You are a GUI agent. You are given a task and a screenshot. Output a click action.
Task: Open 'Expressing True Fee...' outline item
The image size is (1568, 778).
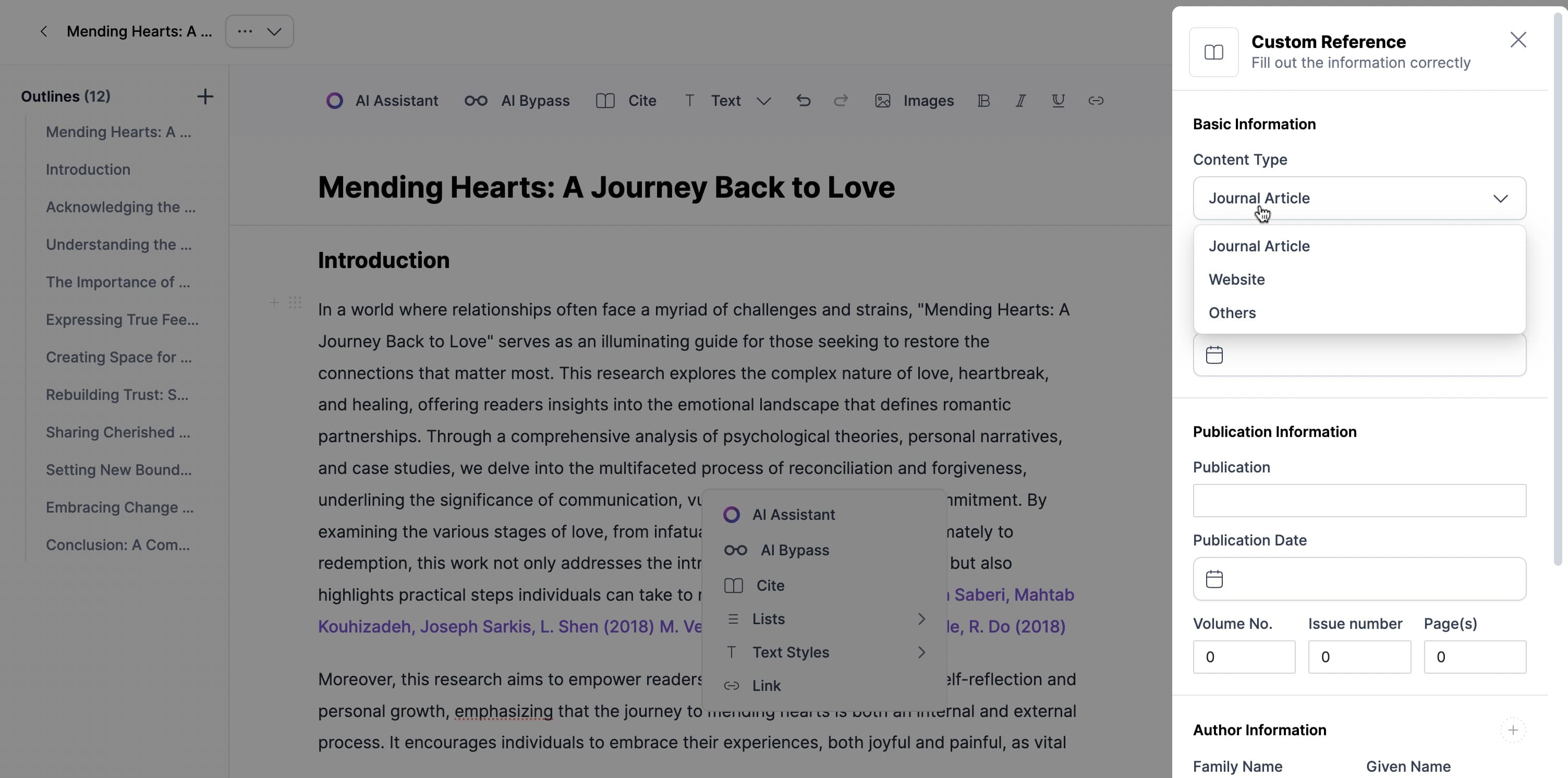click(x=121, y=320)
